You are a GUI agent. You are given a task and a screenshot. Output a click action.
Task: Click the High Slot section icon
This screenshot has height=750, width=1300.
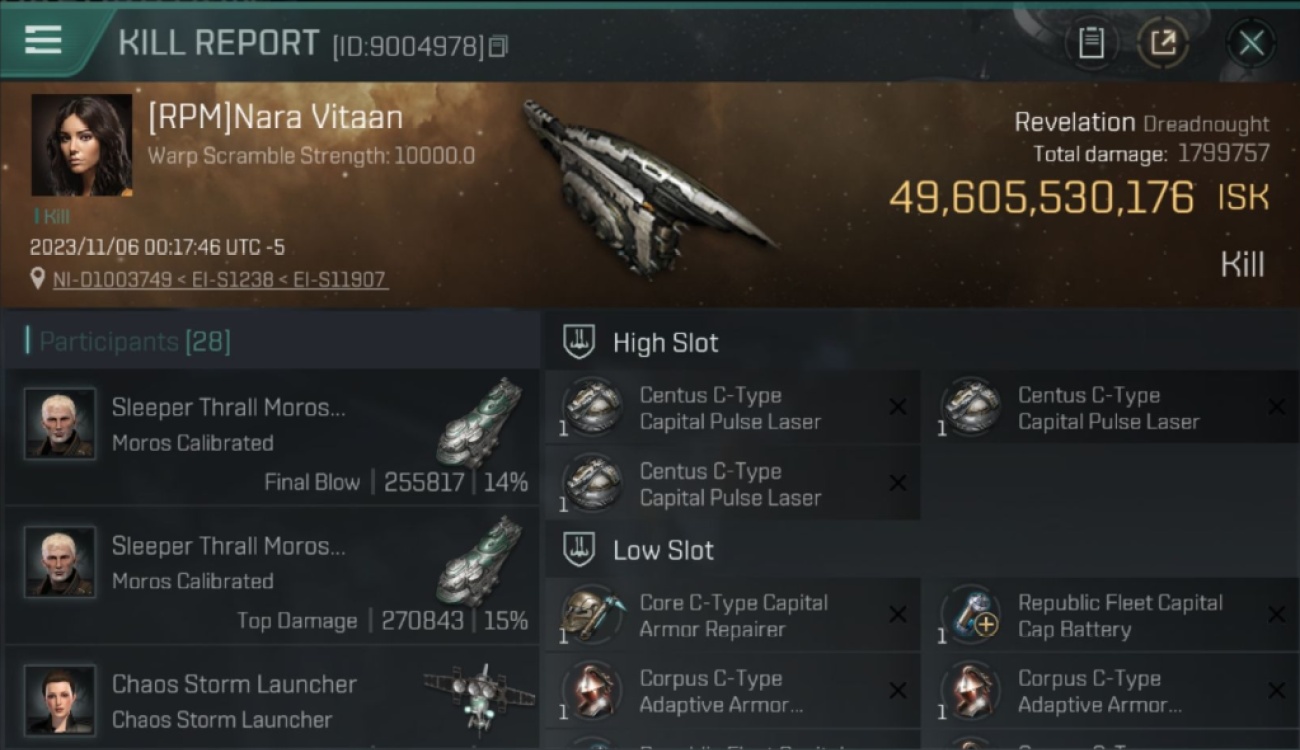[580, 342]
